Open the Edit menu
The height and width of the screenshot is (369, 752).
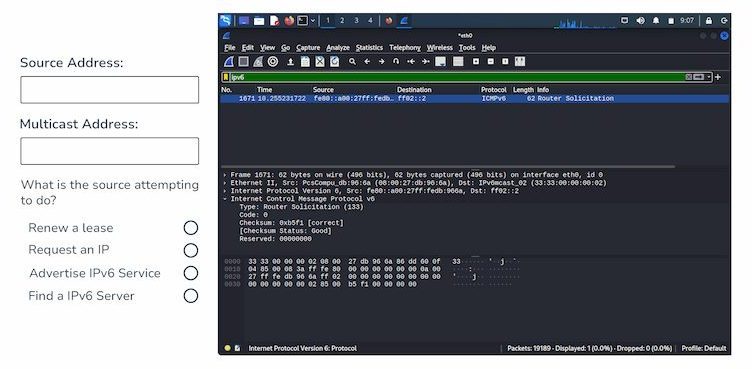pos(247,48)
